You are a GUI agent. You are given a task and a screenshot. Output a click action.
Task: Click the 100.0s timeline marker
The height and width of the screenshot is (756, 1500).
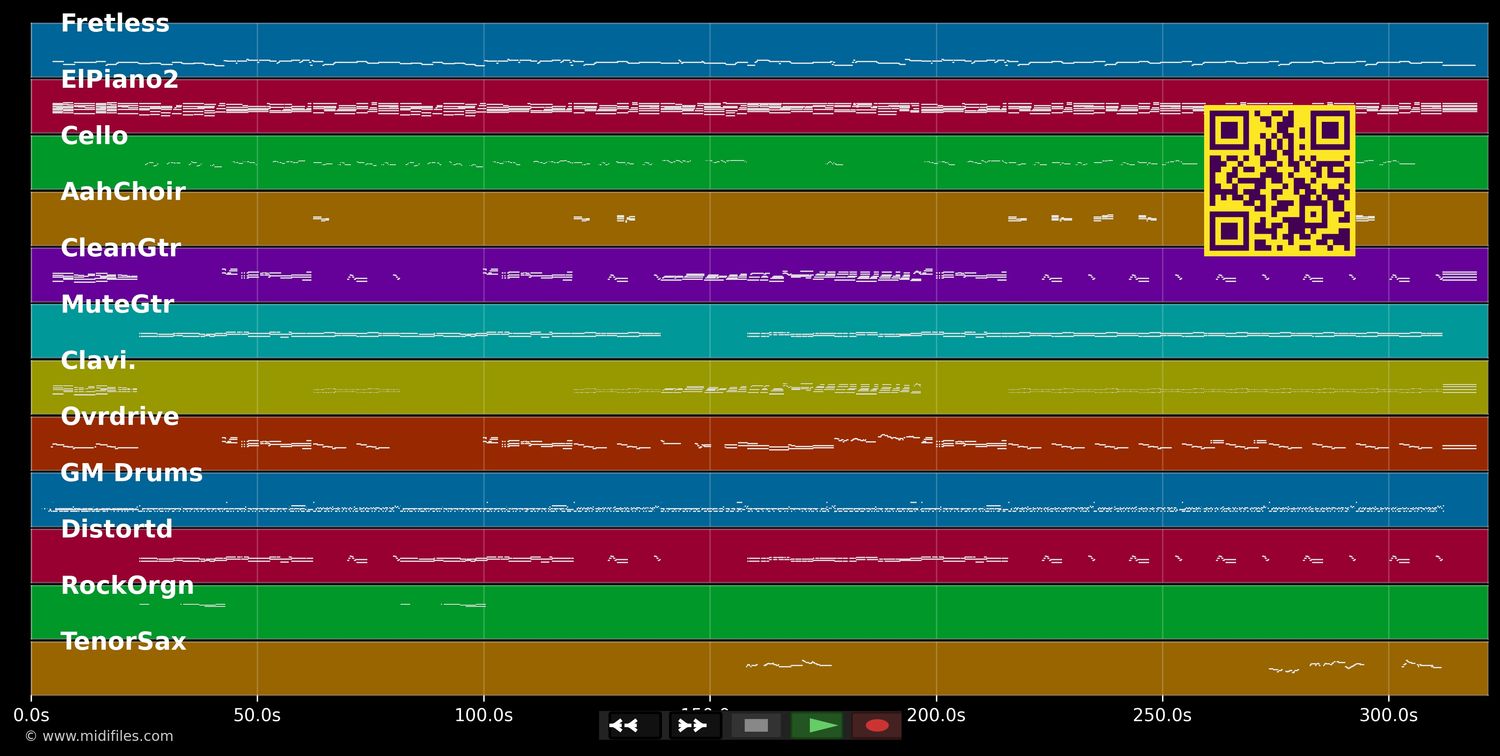pyautogui.click(x=484, y=715)
